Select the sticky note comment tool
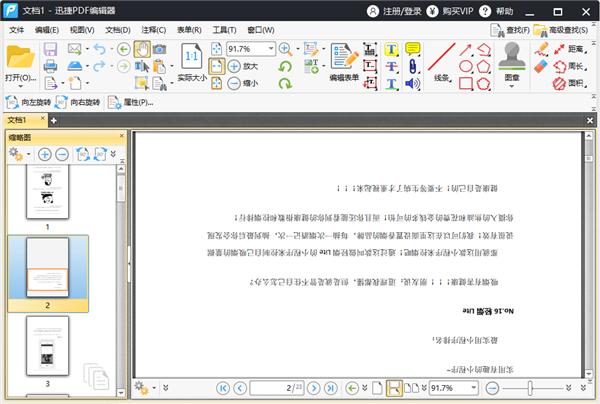Viewport: 600px width, 404px height. tap(412, 49)
